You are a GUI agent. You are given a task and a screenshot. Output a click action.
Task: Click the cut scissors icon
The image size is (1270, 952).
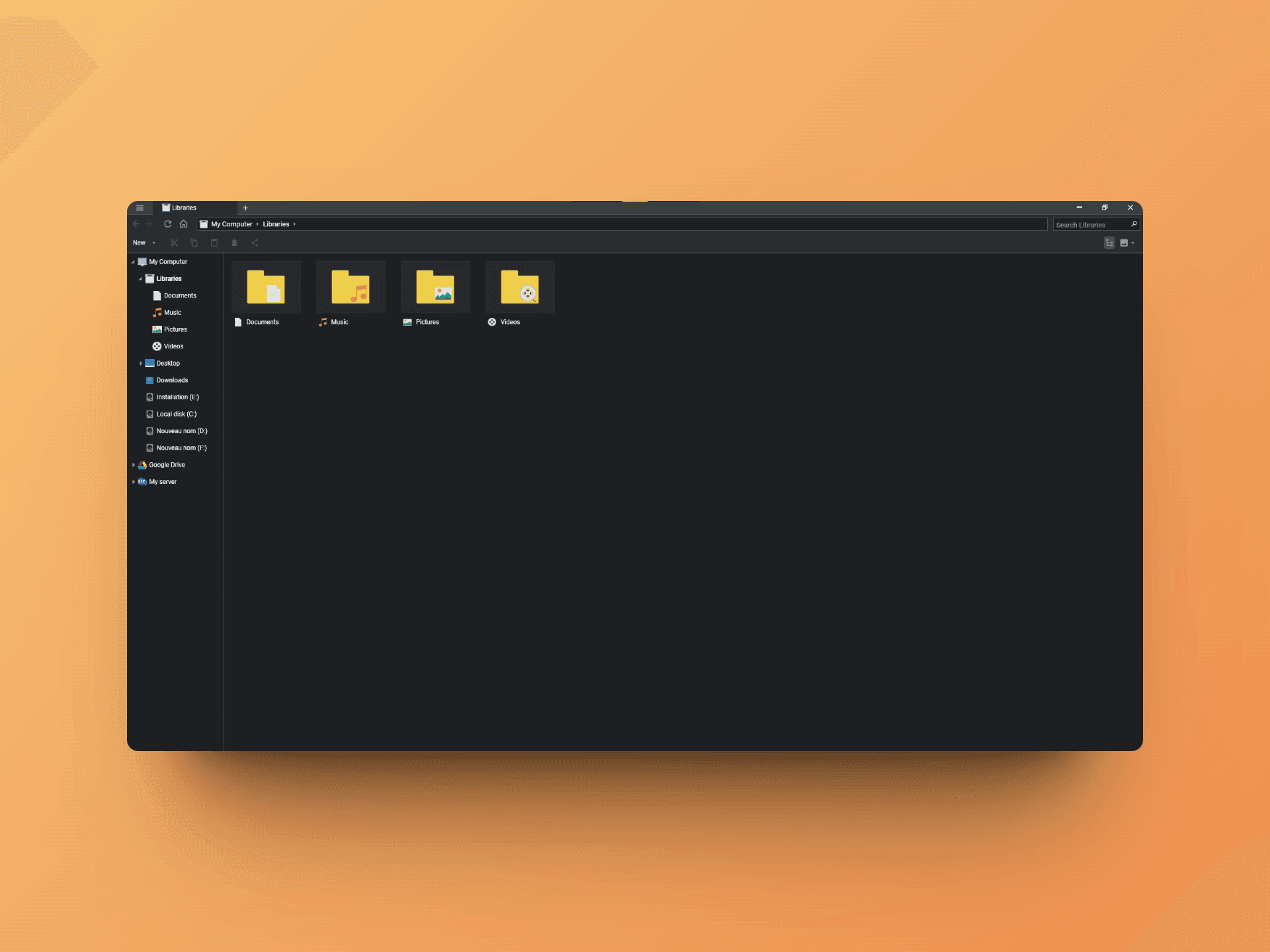pyautogui.click(x=174, y=243)
